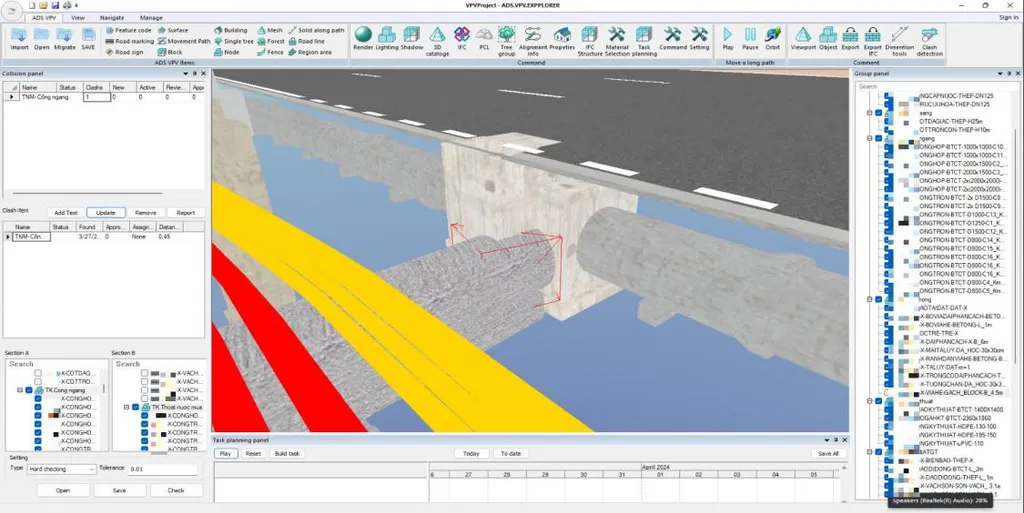Click the Tolerance input field
This screenshot has height=513, width=1024.
162,469
